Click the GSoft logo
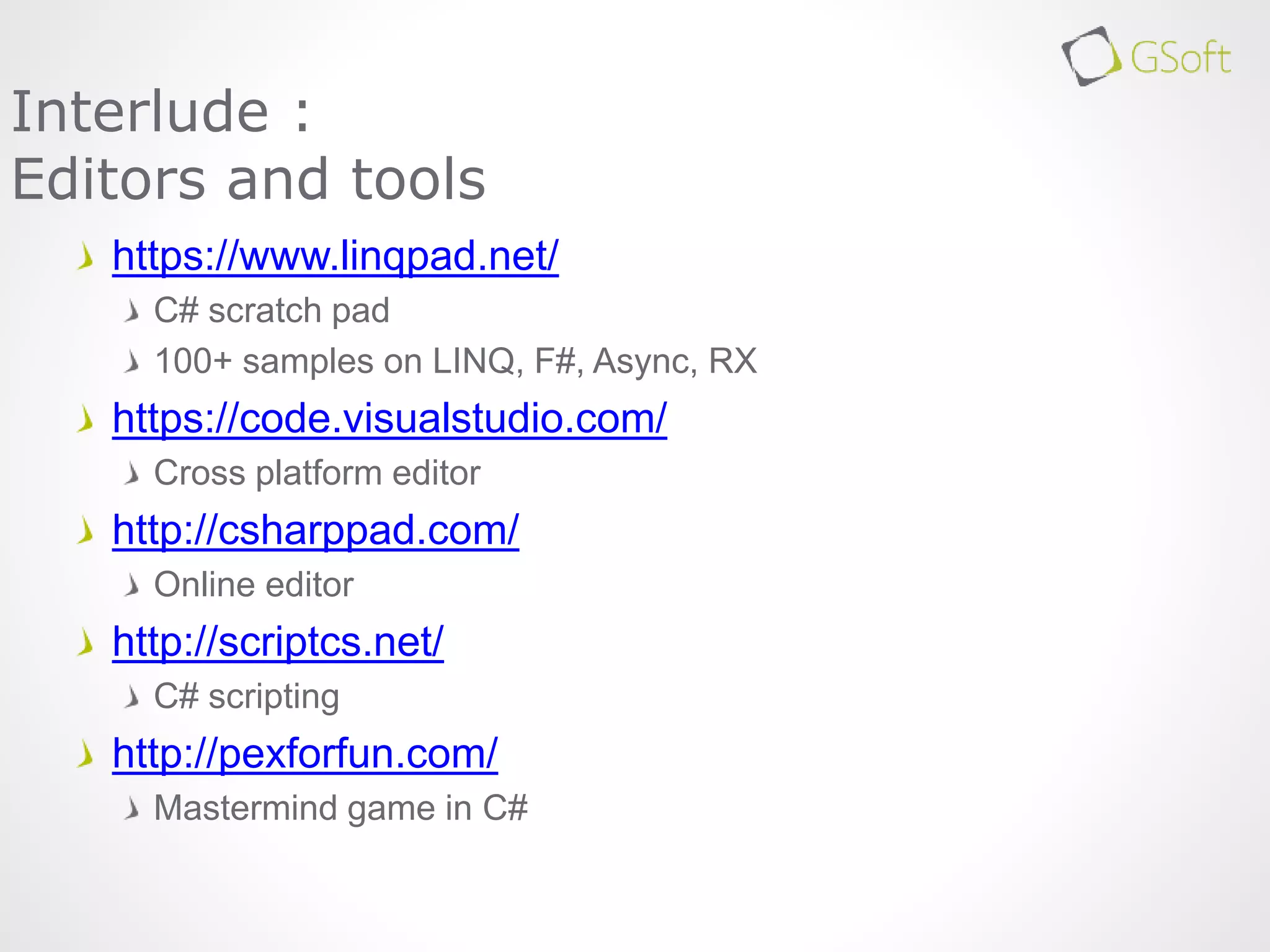Screen dimensions: 1270x952 point(1146,56)
